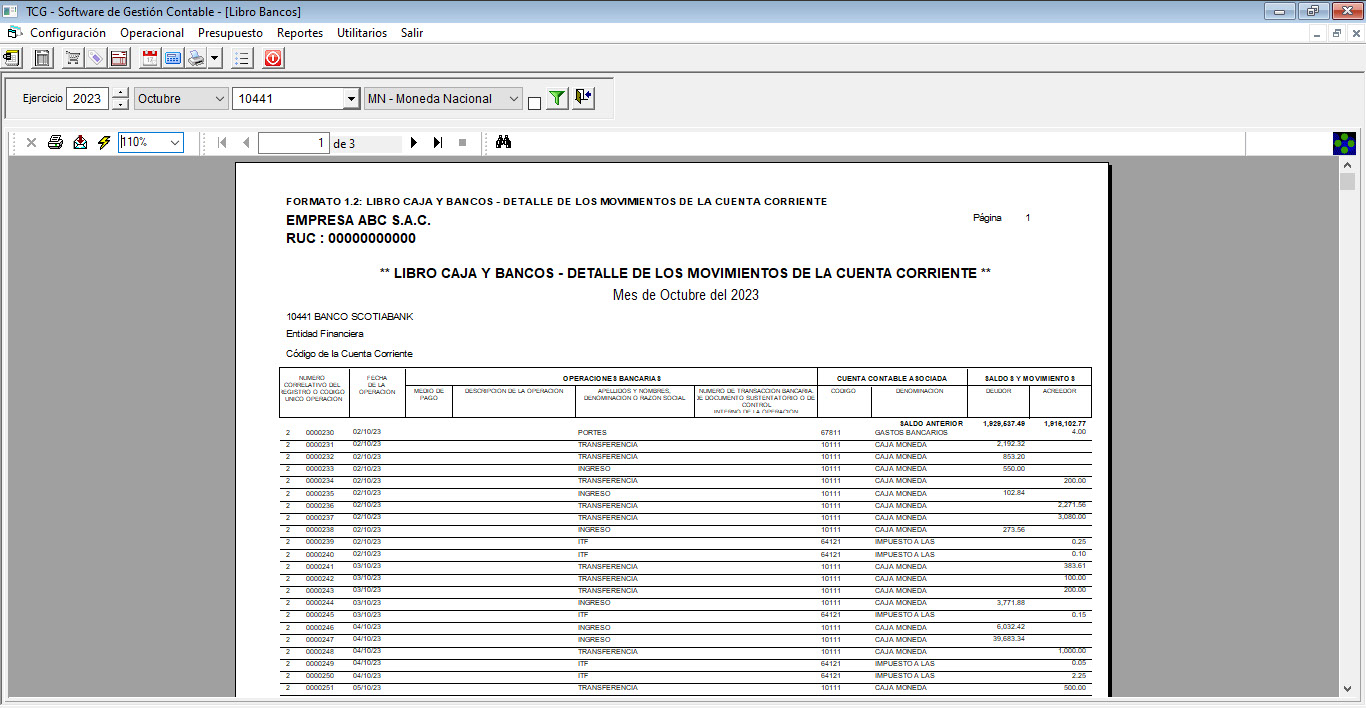Click the page number input field
The width and height of the screenshot is (1366, 708).
tap(293, 143)
